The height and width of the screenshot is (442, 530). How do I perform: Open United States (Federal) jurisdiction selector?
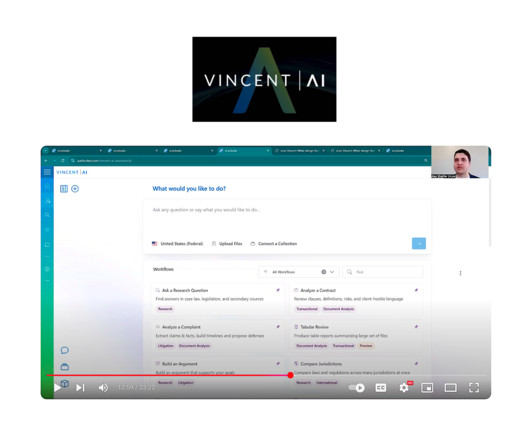[177, 244]
